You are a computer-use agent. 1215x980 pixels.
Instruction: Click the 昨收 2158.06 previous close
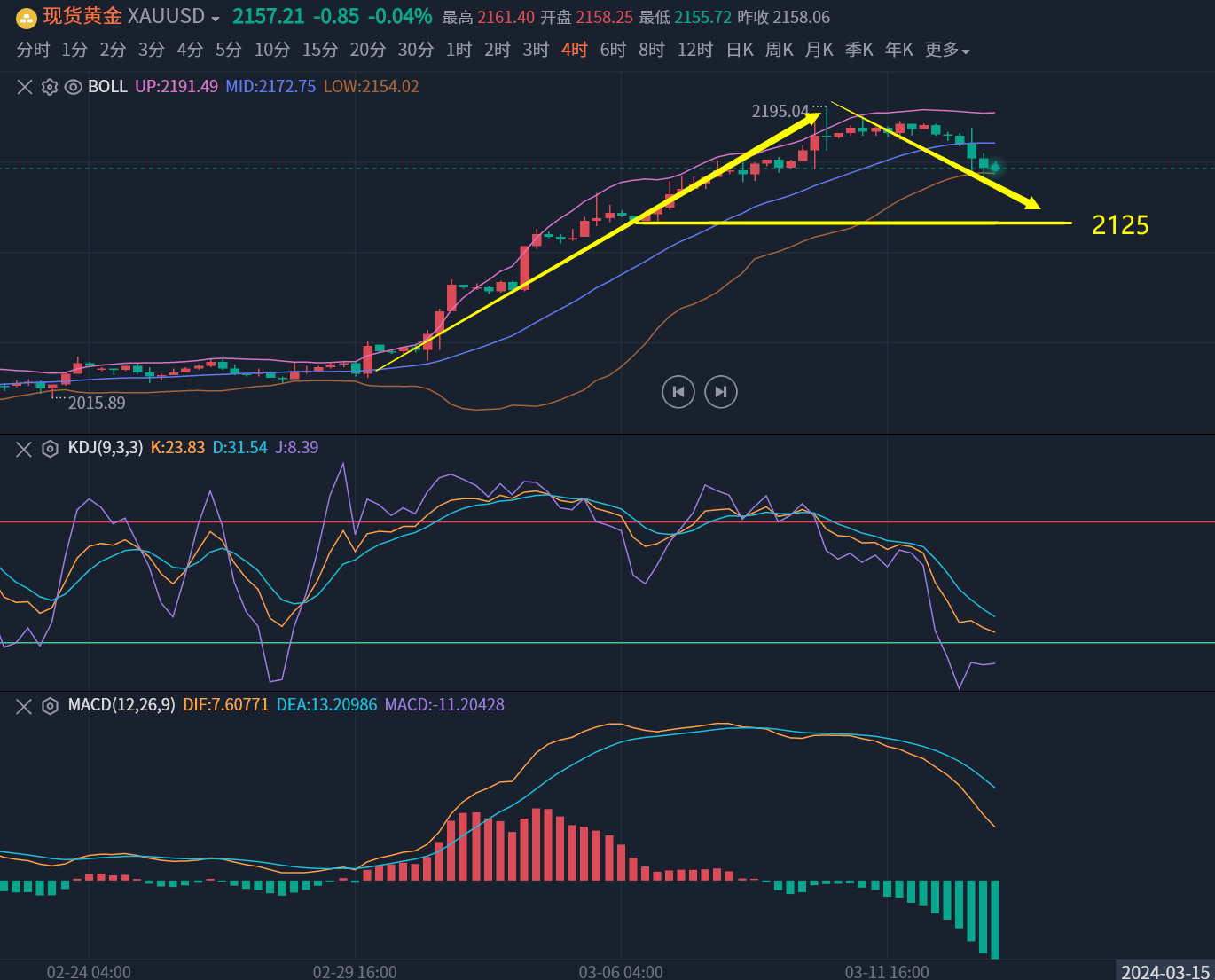point(784,18)
